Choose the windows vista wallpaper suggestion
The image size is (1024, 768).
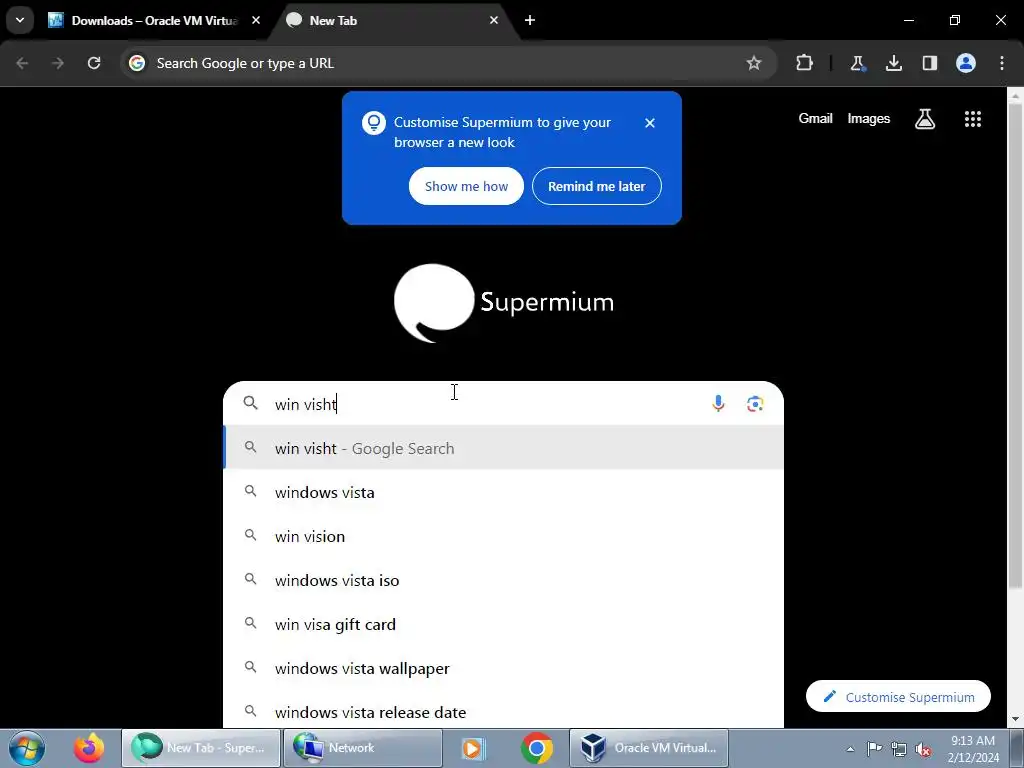504,668
